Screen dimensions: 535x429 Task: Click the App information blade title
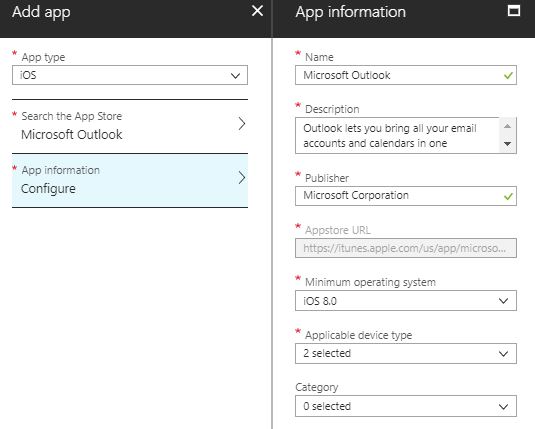351,12
